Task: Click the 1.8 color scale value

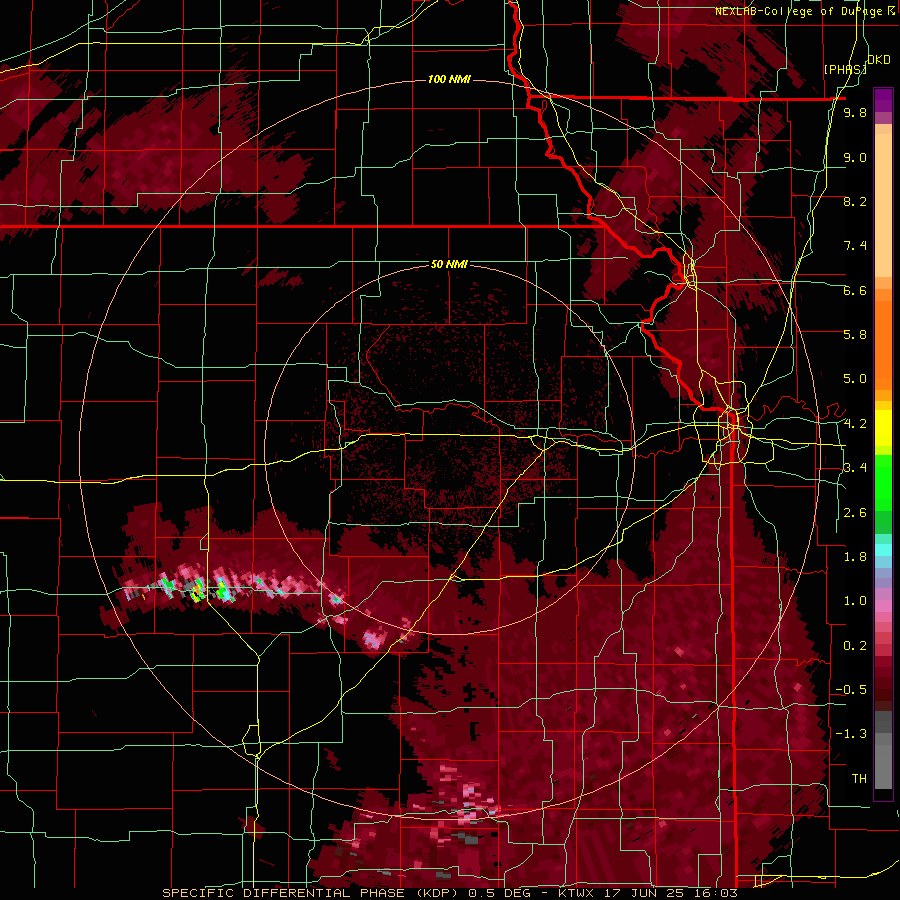Action: pyautogui.click(x=855, y=557)
